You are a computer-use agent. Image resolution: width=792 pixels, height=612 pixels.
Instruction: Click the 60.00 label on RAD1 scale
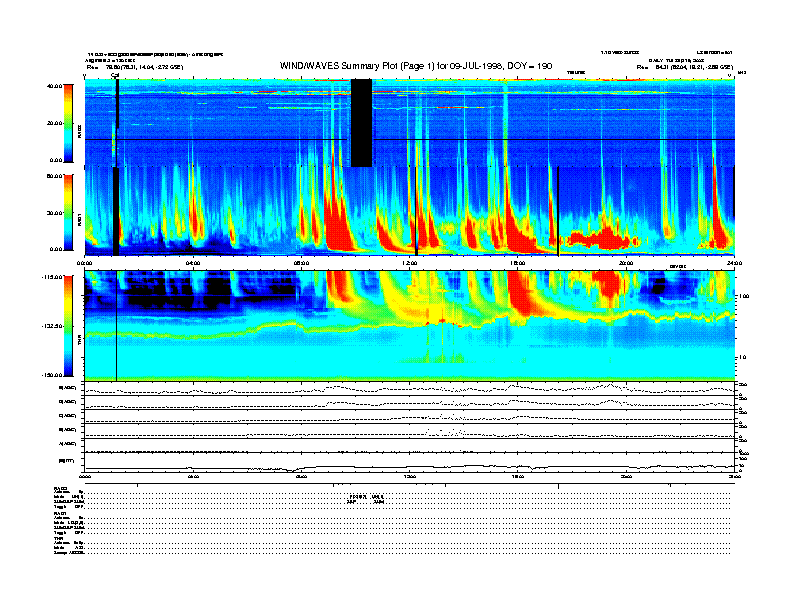click(x=54, y=176)
